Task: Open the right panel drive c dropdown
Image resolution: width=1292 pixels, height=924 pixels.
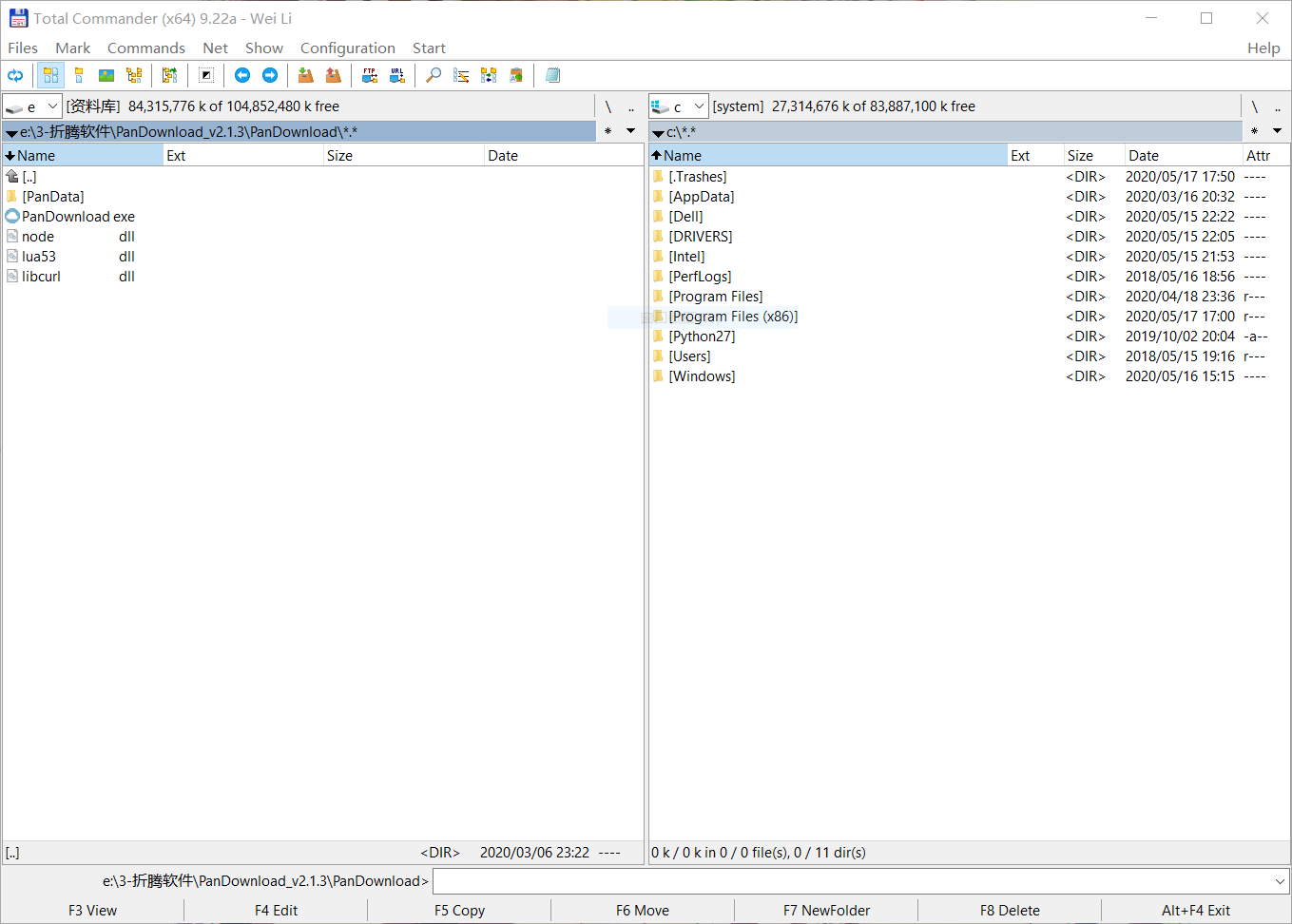Action: pos(678,106)
